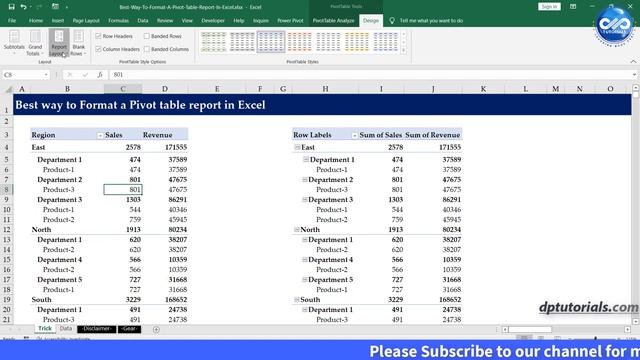Image resolution: width=640 pixels, height=360 pixels.
Task: Expand the PivotTable Styles gallery
Action: [x=404, y=50]
